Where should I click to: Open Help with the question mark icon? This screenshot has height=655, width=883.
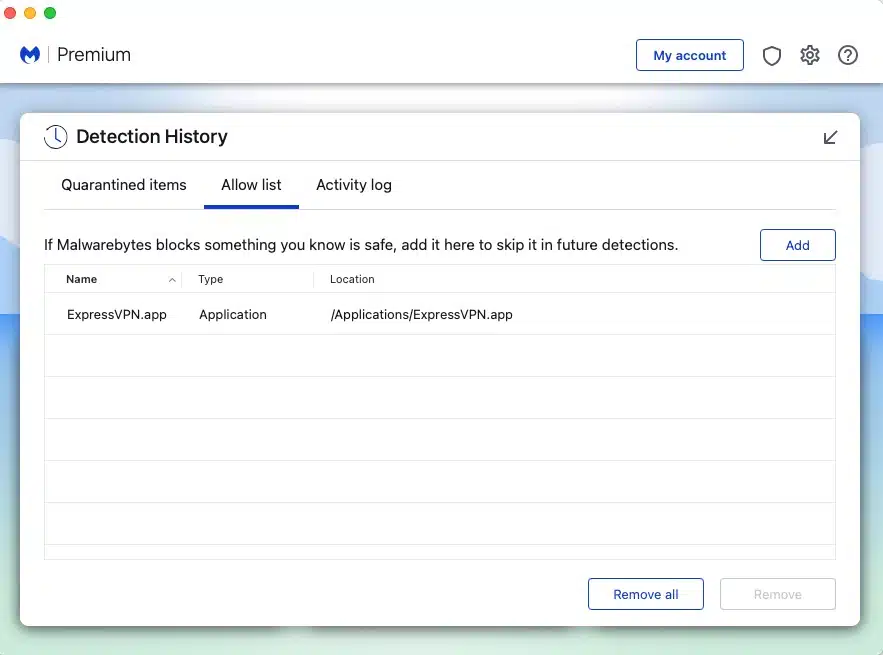point(848,56)
